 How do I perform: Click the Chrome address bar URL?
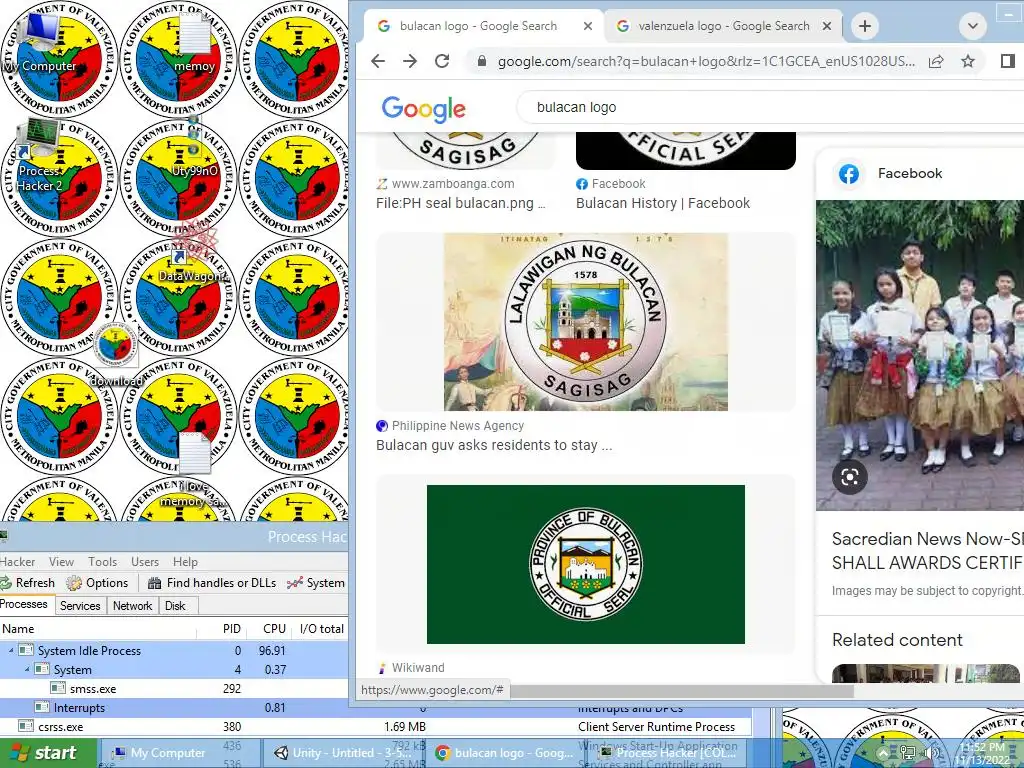coord(706,61)
